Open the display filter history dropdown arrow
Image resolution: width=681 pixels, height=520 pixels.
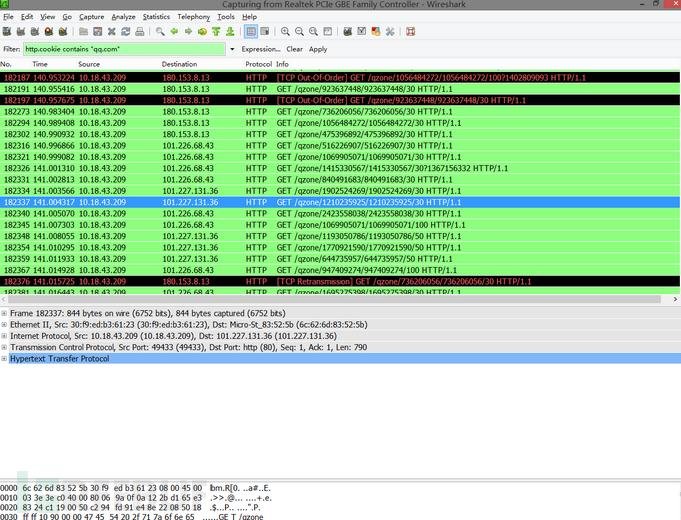[x=232, y=49]
